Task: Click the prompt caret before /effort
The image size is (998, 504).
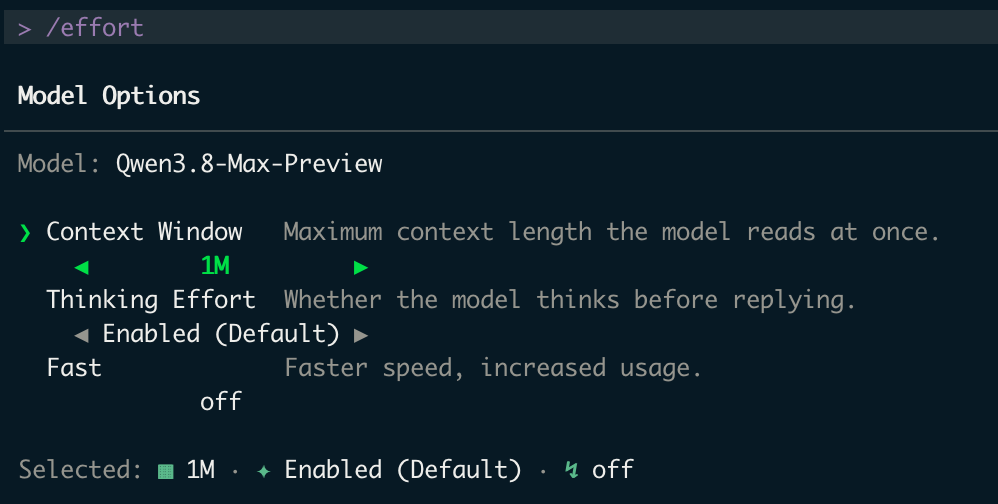Action: 25,29
